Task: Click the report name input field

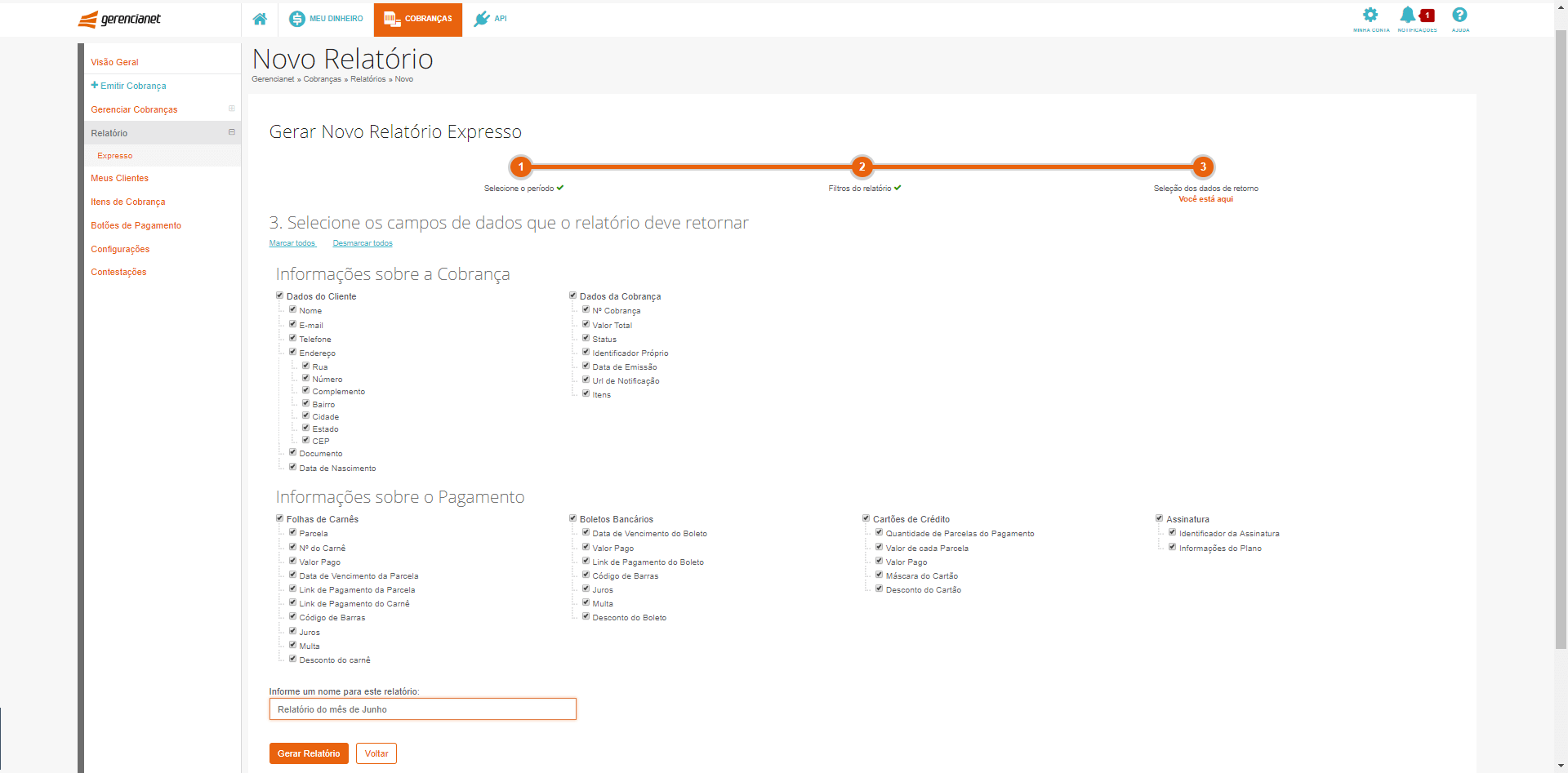Action: [x=422, y=709]
